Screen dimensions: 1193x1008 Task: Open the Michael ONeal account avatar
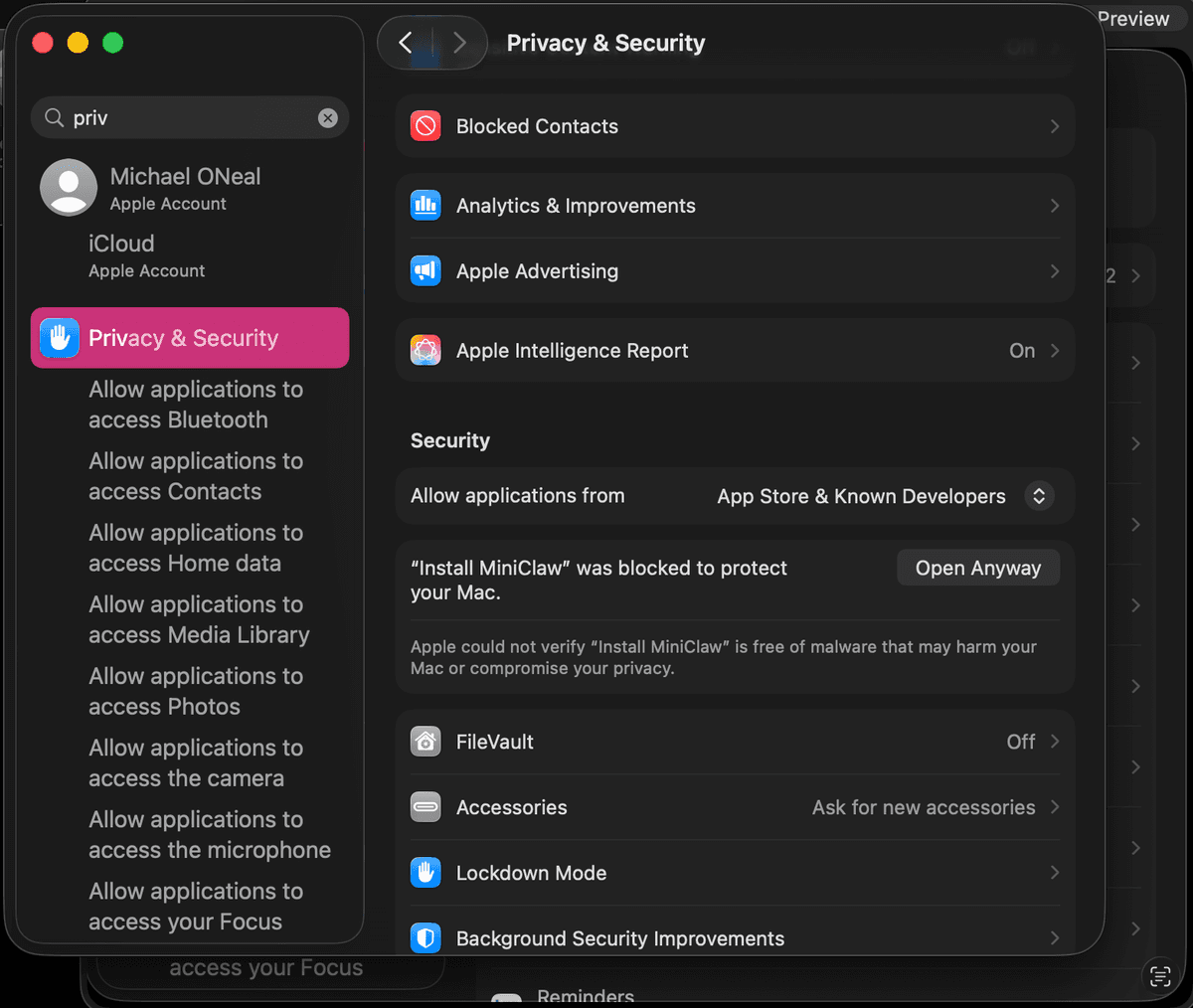pyautogui.click(x=68, y=187)
